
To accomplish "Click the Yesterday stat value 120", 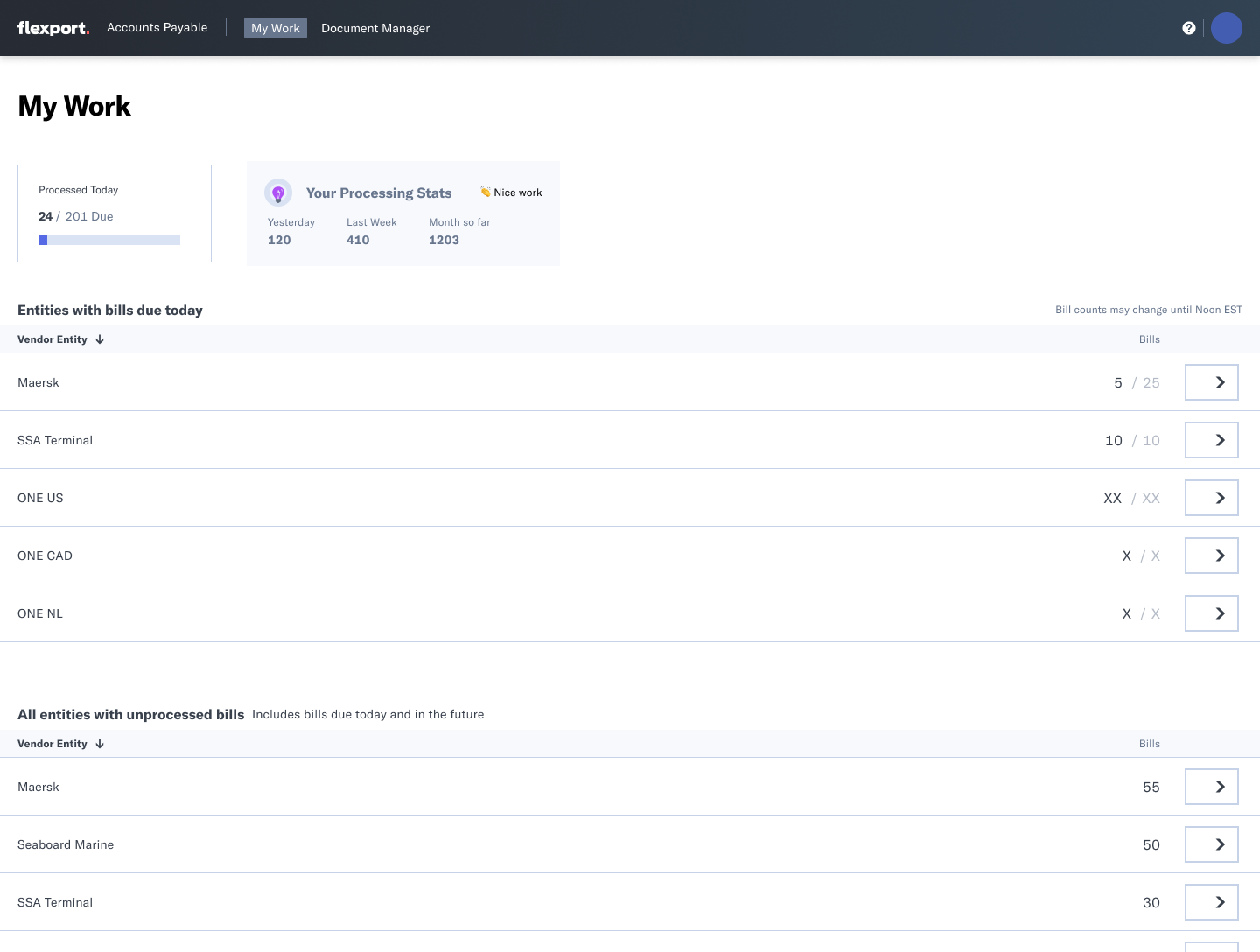I will (x=279, y=240).
